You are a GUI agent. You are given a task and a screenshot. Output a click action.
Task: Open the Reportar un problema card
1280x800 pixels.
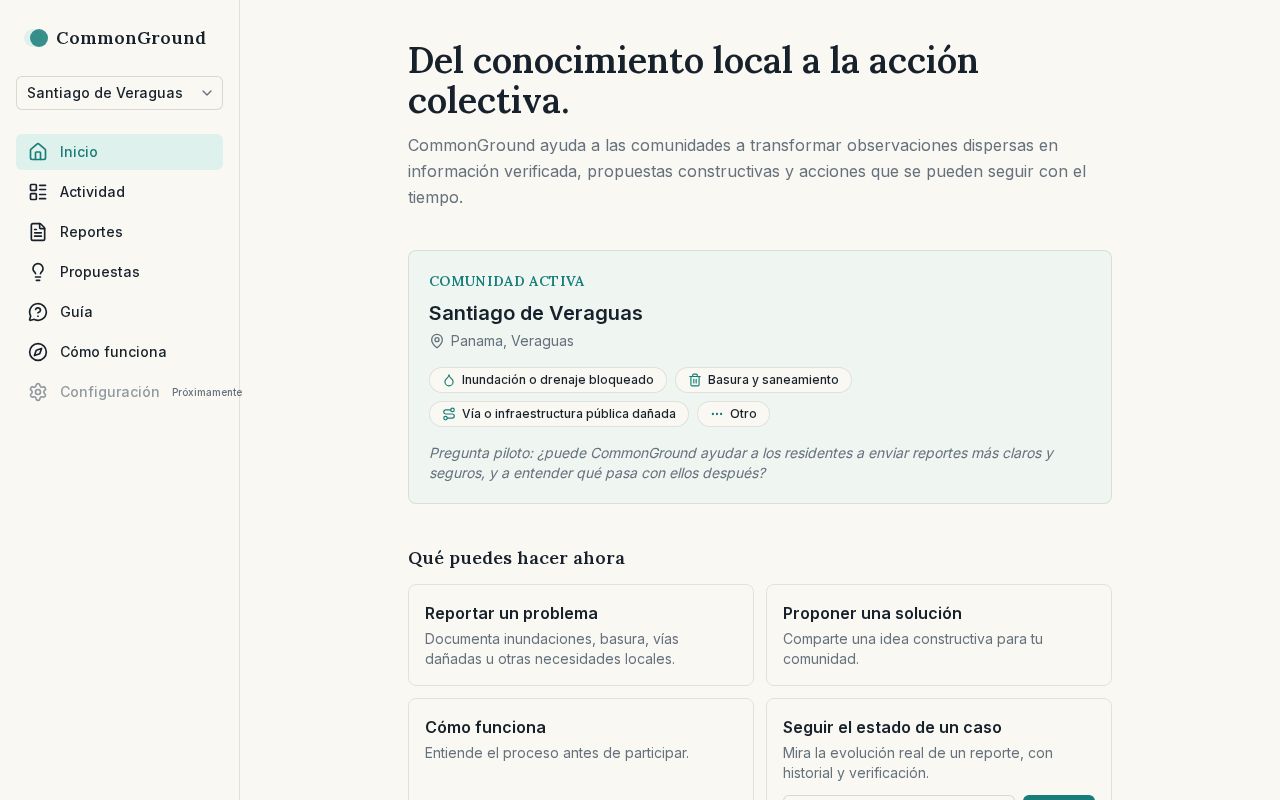581,635
